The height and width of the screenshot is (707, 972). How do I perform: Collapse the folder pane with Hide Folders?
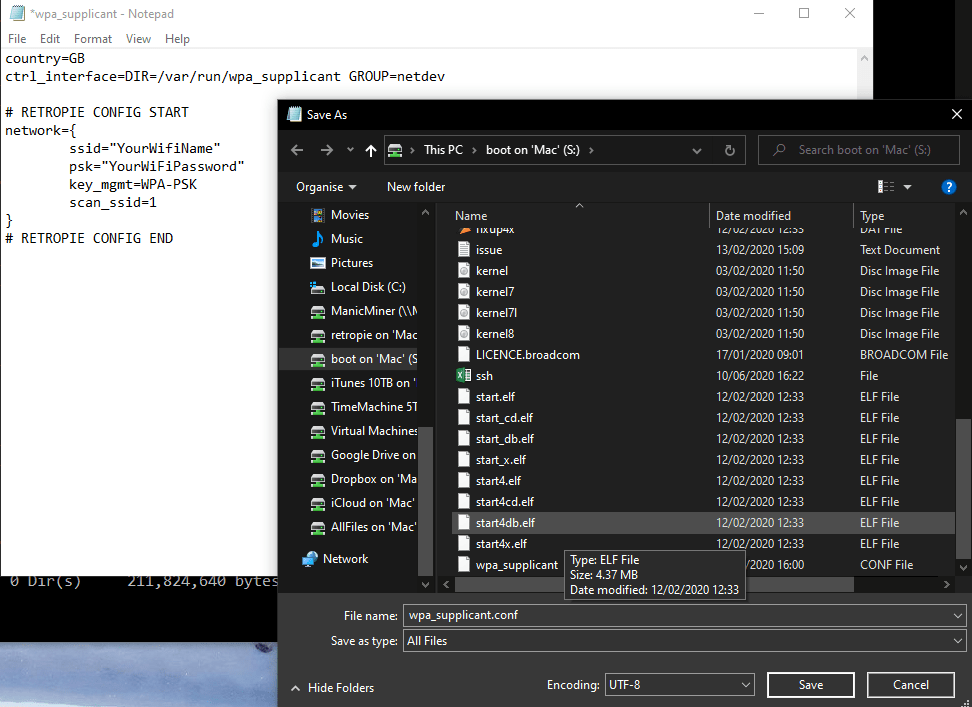332,687
